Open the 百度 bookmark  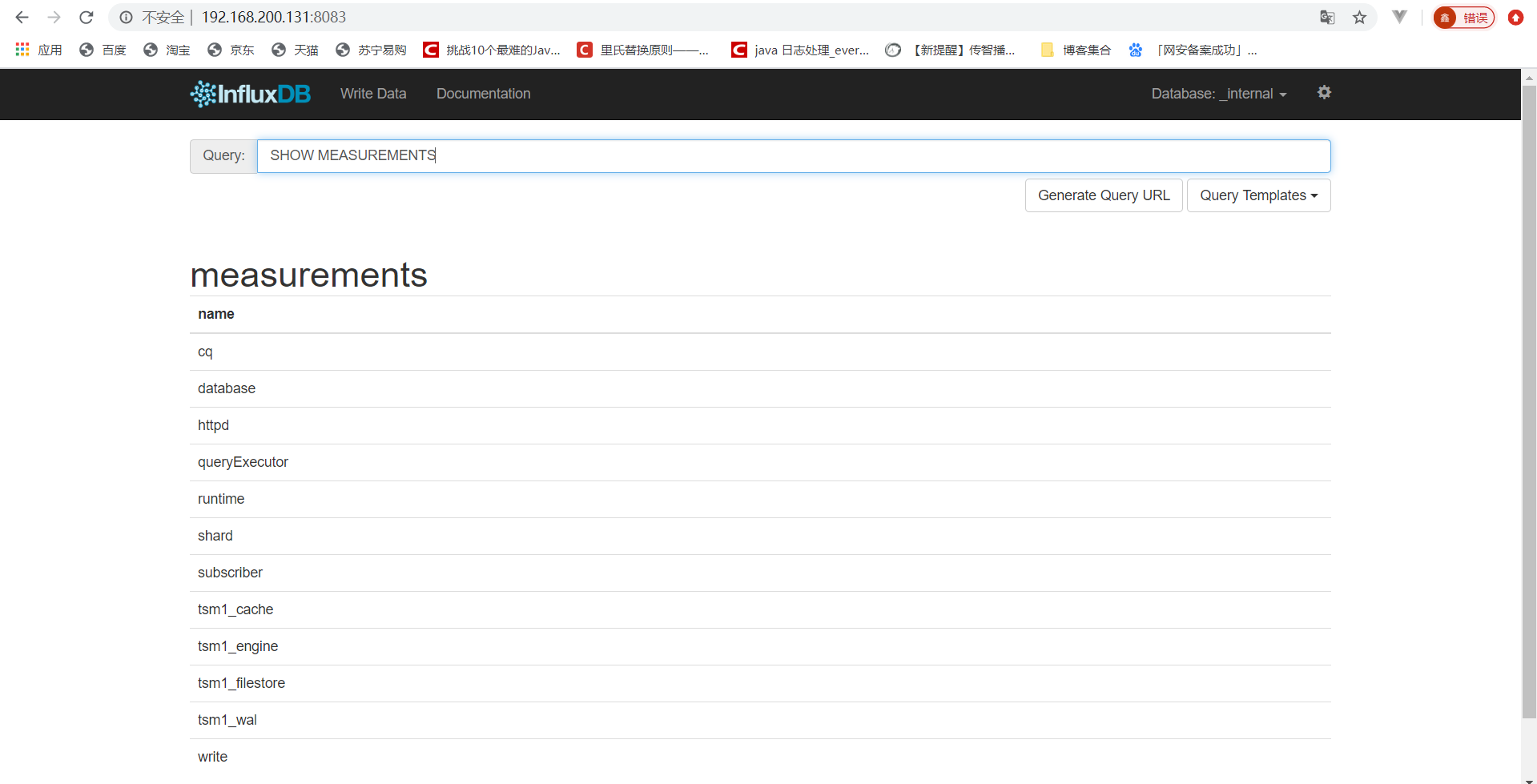[103, 50]
